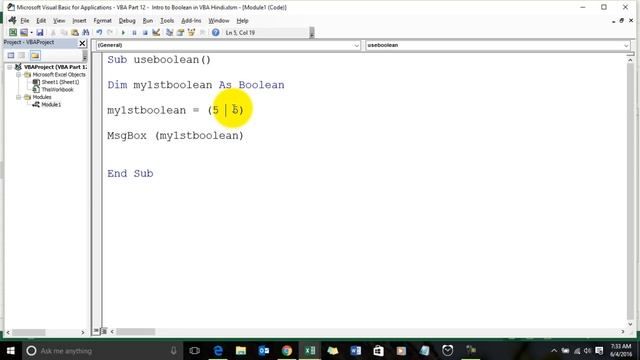
Task: Open Find with the binoculars icon
Action: (x=86, y=33)
